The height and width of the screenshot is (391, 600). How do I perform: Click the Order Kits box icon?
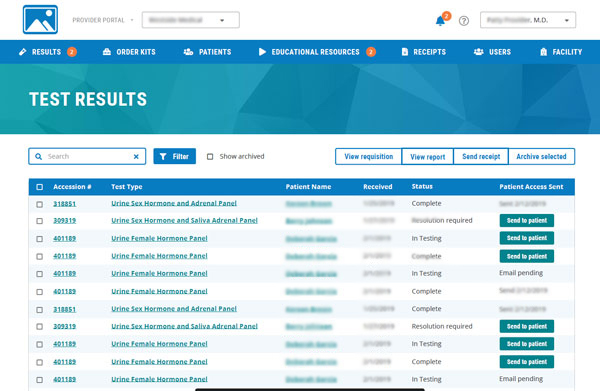pyautogui.click(x=107, y=52)
